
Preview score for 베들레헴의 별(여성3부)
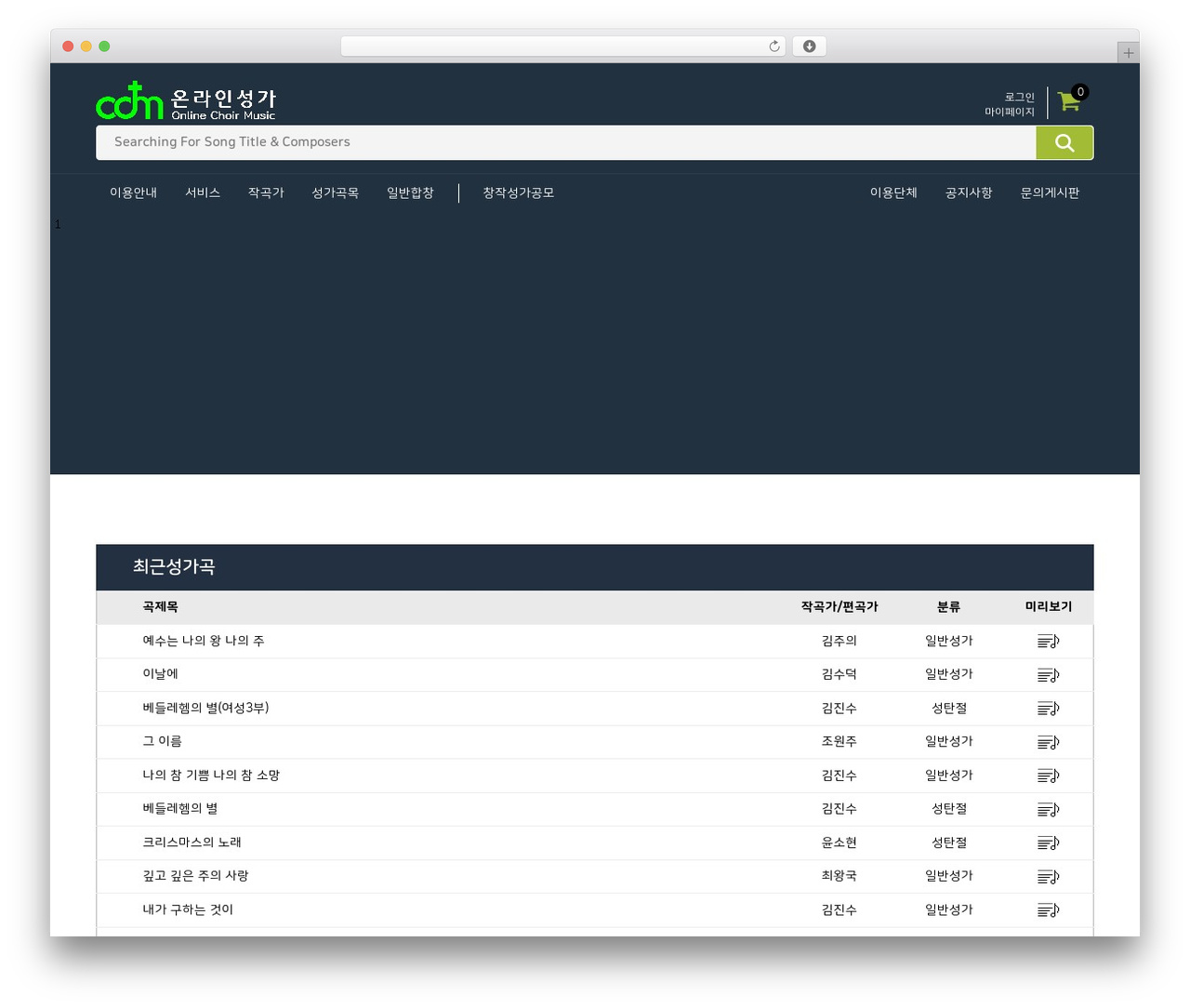[x=1048, y=709]
